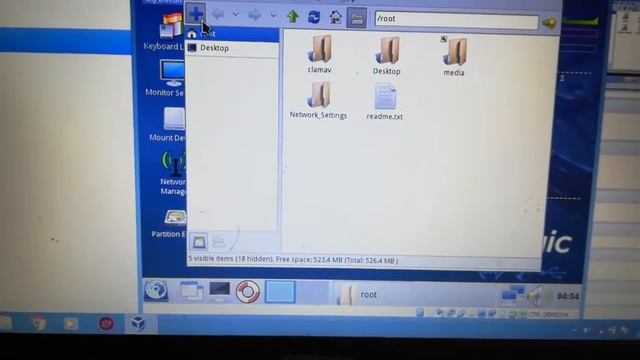
Task: Click the VirtualBox cube on Windows taskbar
Action: click(138, 324)
